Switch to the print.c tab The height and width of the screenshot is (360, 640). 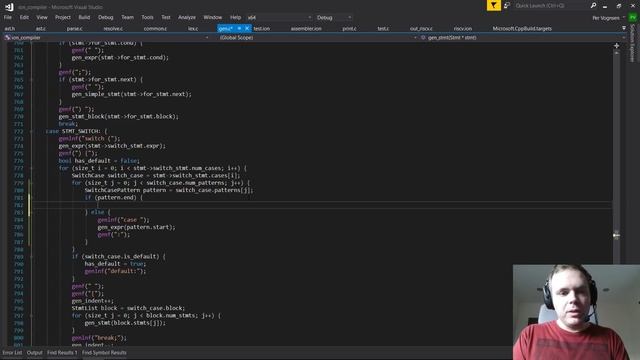click(349, 29)
